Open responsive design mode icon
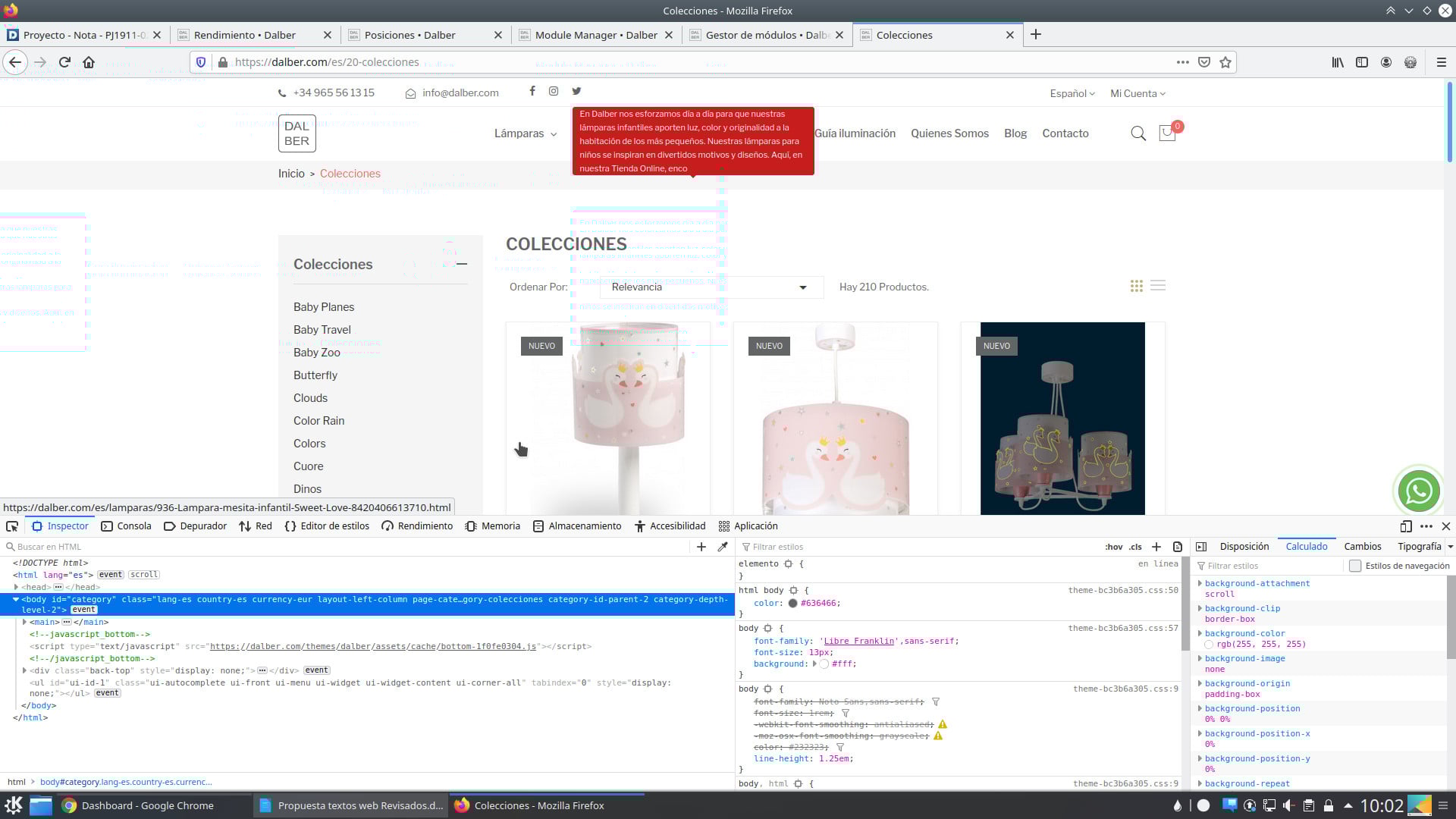The height and width of the screenshot is (819, 1456). (1405, 526)
